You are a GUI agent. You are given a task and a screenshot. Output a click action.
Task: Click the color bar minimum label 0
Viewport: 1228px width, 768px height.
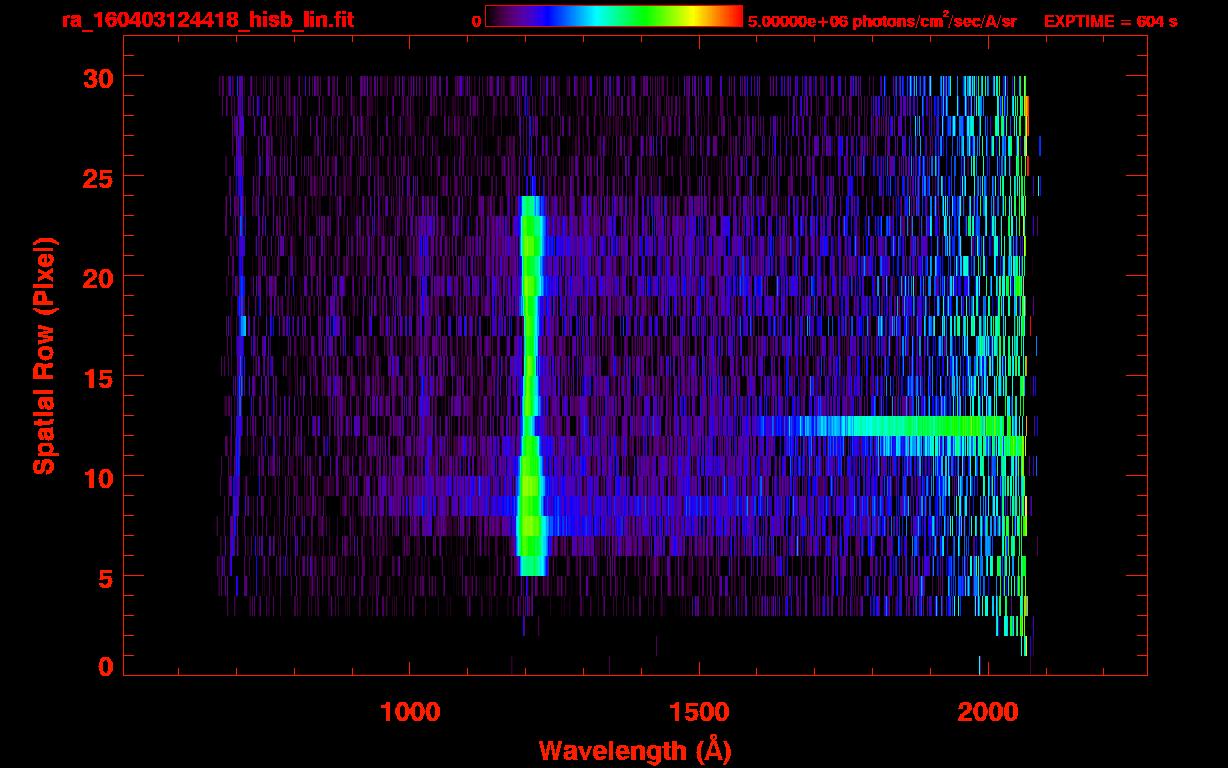477,21
